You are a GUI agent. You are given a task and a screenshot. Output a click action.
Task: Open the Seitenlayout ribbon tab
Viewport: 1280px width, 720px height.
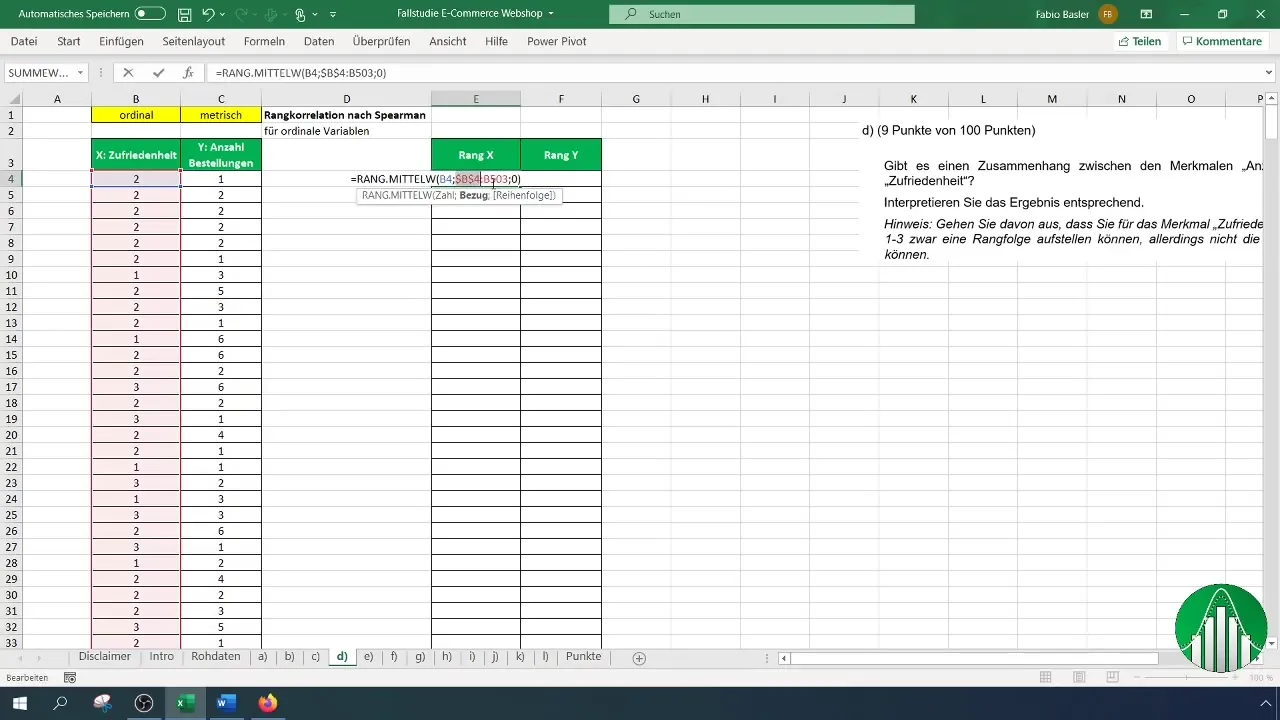point(194,41)
